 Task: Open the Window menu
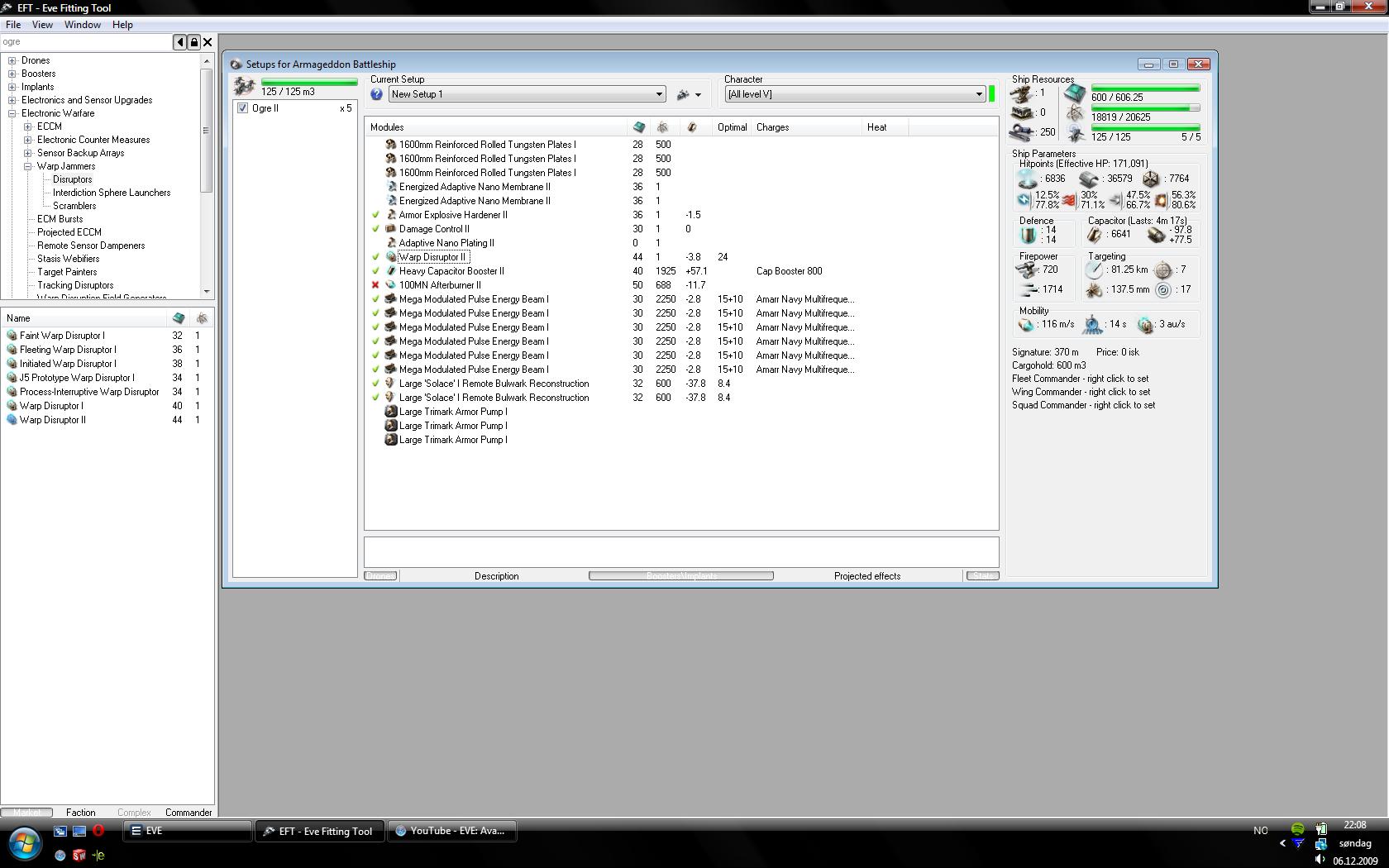coord(83,25)
